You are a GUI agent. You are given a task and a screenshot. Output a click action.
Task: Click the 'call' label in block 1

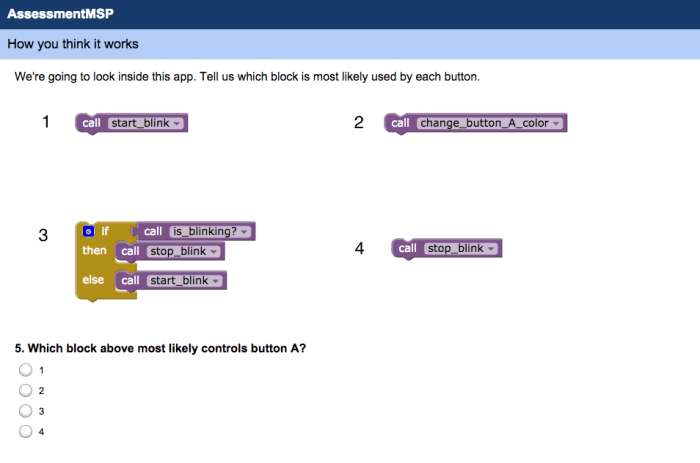91,123
